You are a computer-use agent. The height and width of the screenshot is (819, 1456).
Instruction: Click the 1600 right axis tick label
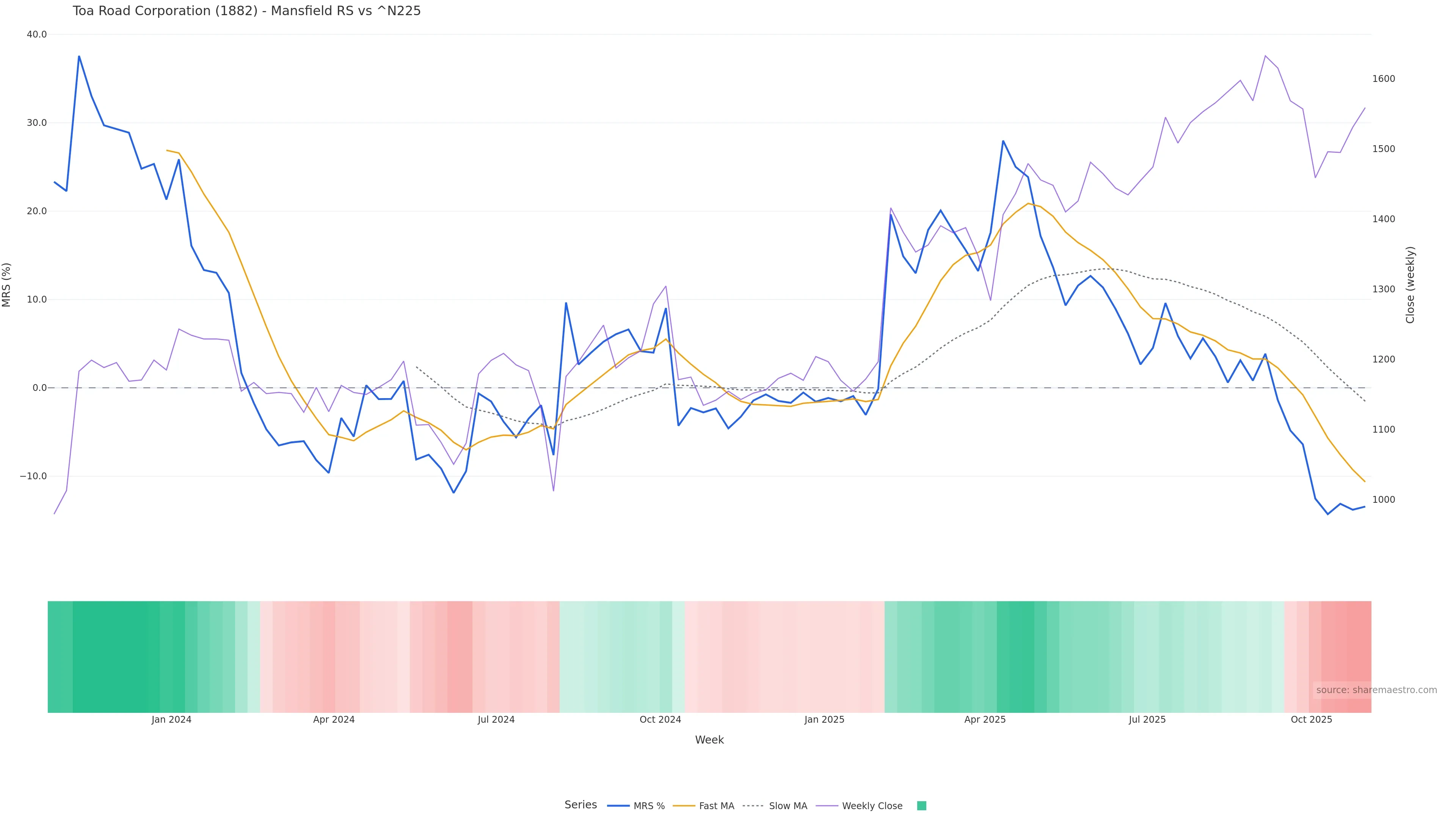pyautogui.click(x=1384, y=78)
